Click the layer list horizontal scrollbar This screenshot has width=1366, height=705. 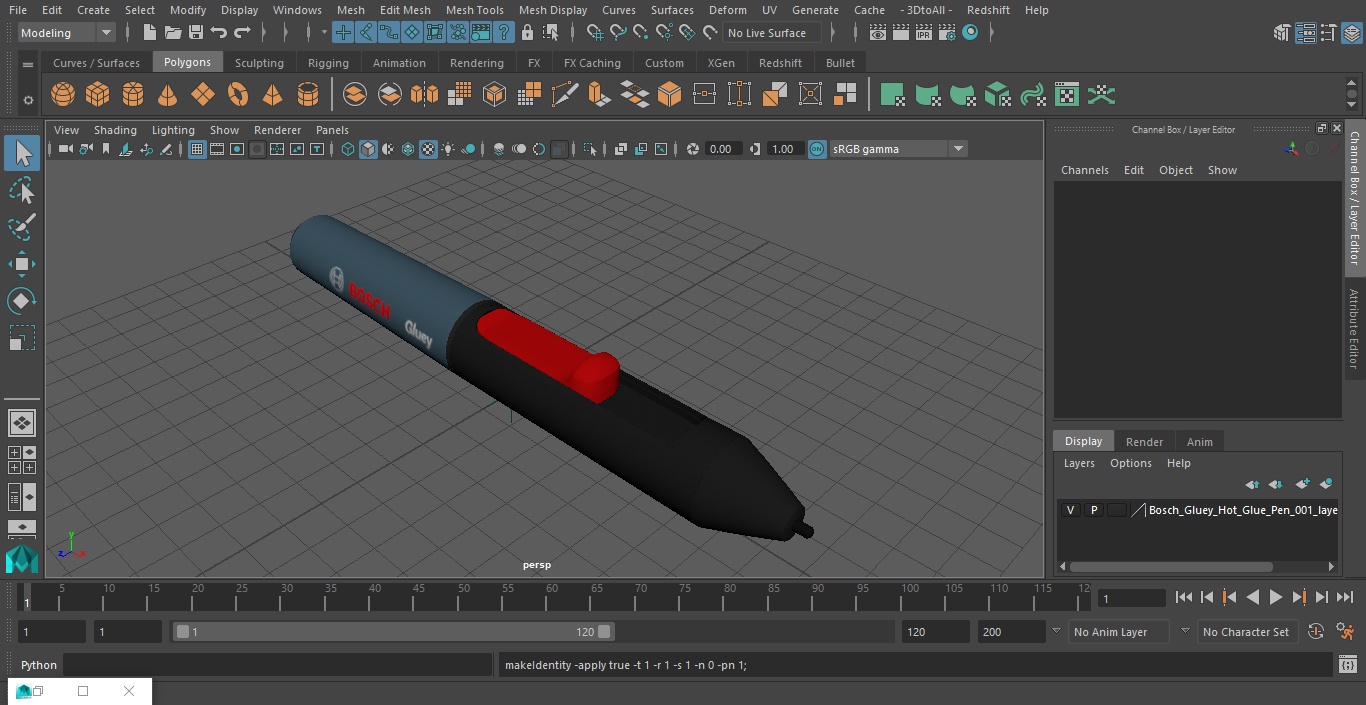(x=1171, y=567)
